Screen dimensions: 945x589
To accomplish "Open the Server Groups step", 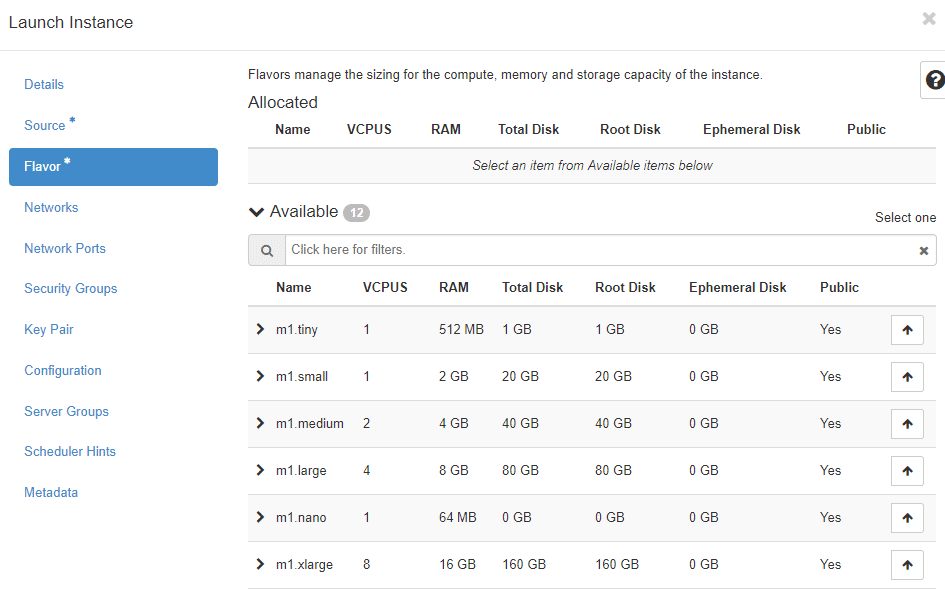I will point(66,411).
